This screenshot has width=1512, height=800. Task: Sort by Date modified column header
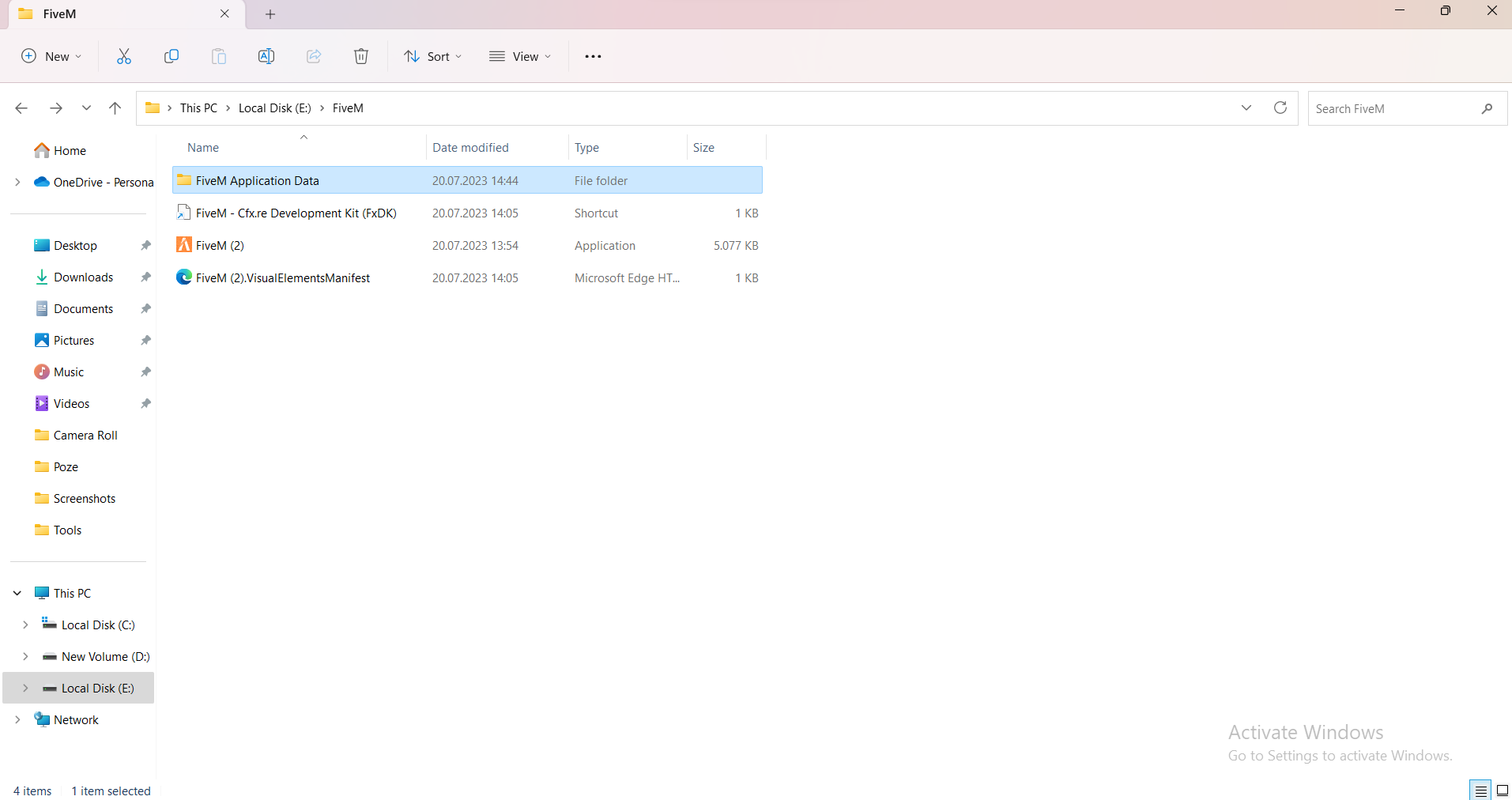tap(470, 147)
